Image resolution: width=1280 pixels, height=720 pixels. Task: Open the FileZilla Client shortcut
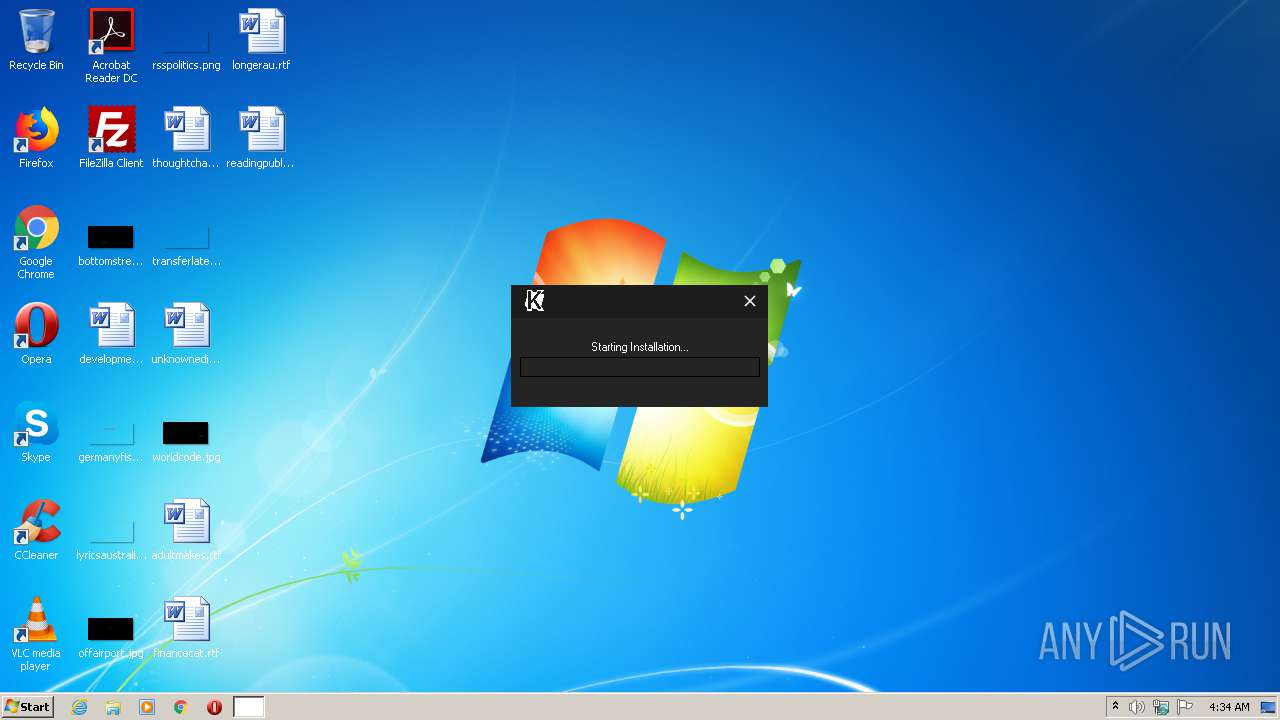(x=111, y=138)
